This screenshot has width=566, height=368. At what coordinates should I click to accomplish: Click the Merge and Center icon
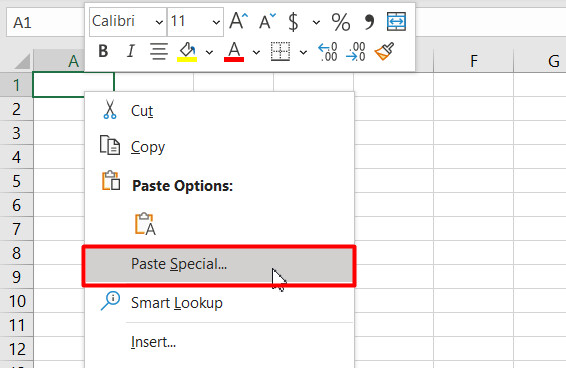(396, 21)
